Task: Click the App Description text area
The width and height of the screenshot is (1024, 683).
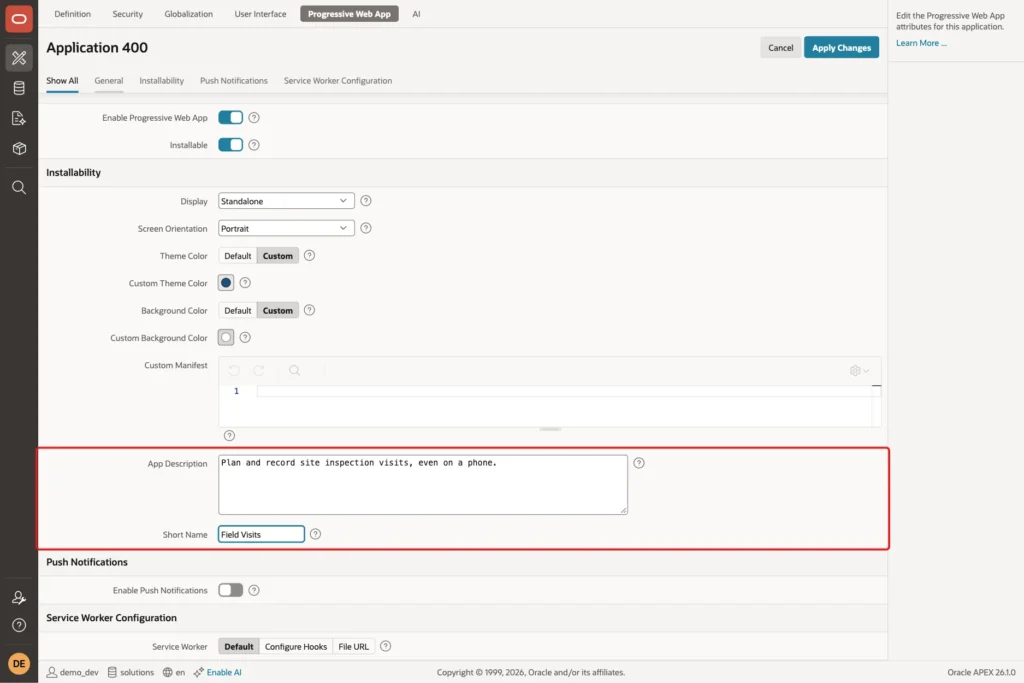Action: point(423,484)
